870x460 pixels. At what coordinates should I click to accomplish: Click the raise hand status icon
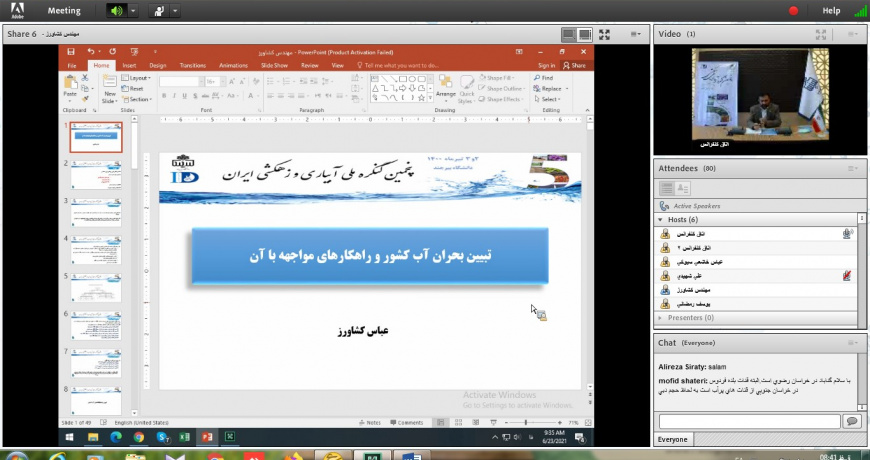(158, 11)
